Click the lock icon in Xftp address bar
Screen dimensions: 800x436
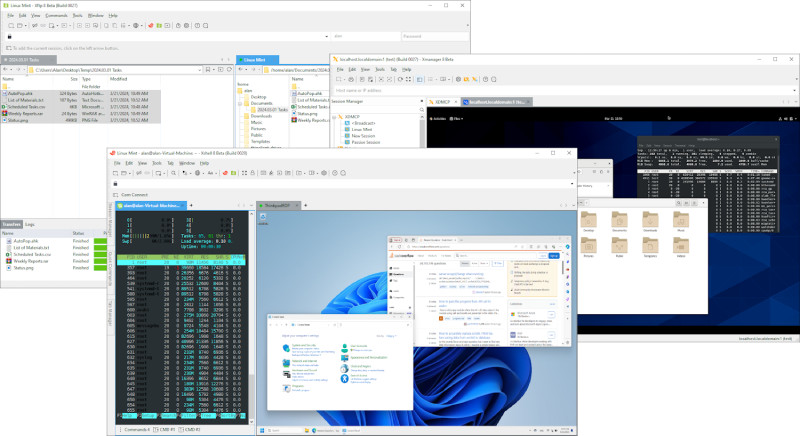tap(9, 36)
